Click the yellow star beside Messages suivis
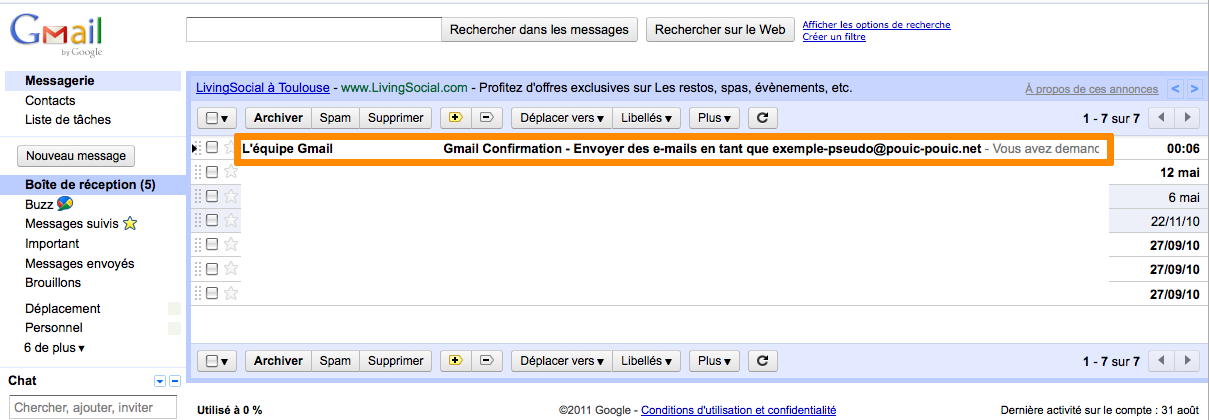The height and width of the screenshot is (420, 1209). coord(129,224)
